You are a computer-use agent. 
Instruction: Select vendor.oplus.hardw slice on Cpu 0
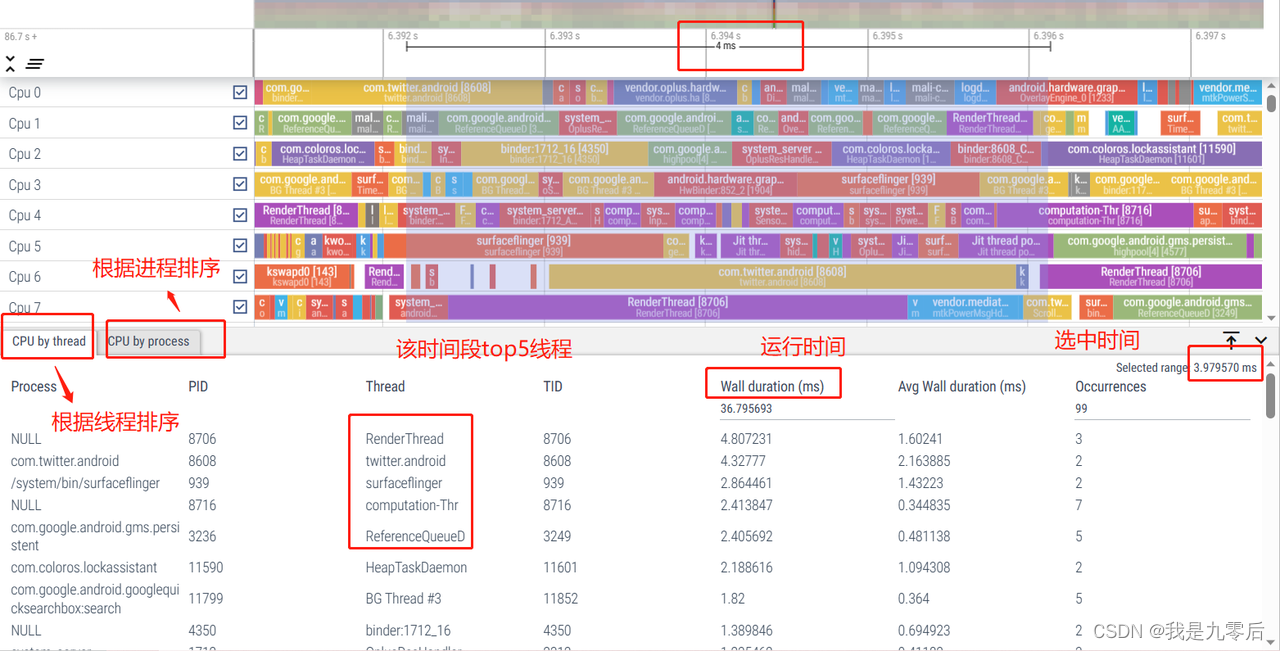tap(675, 92)
